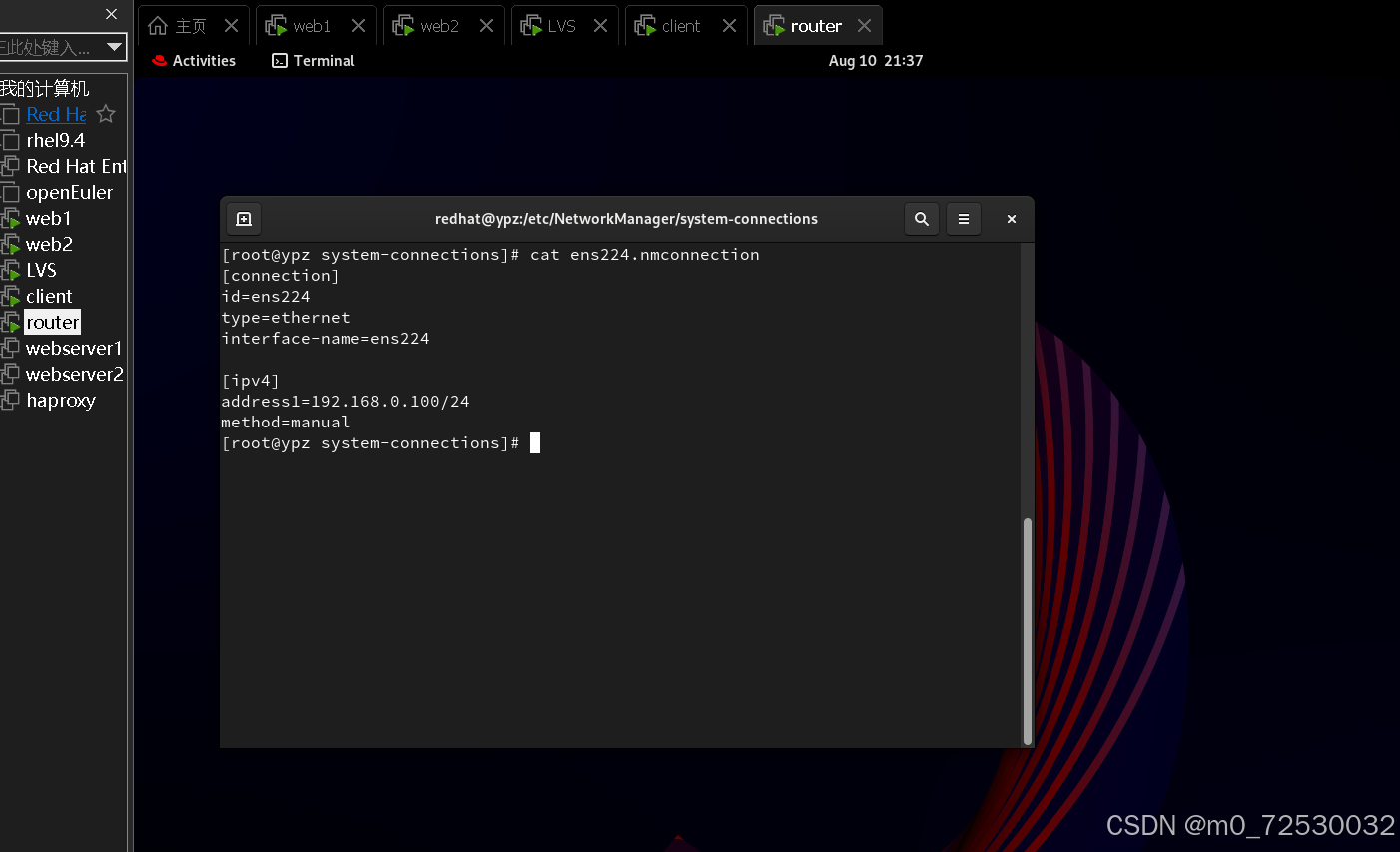Close the router tab

(864, 26)
